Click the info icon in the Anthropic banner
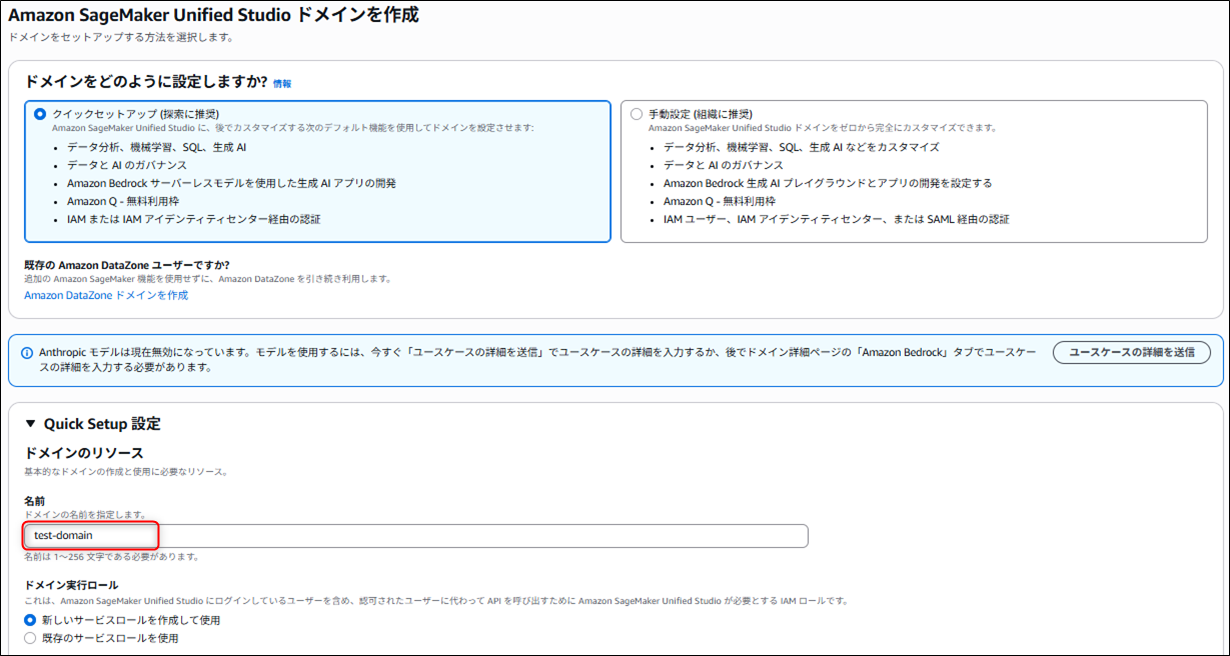1230x656 pixels. (x=26, y=352)
